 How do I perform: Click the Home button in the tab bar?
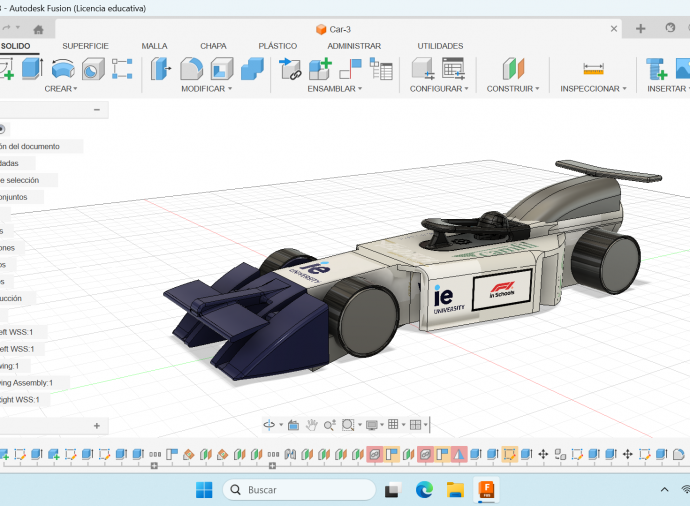[38, 29]
